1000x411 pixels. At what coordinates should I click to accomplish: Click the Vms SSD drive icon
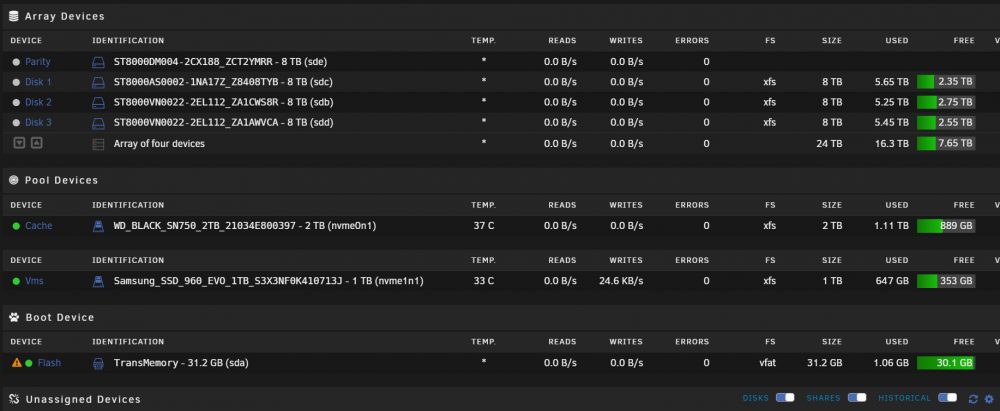point(98,281)
